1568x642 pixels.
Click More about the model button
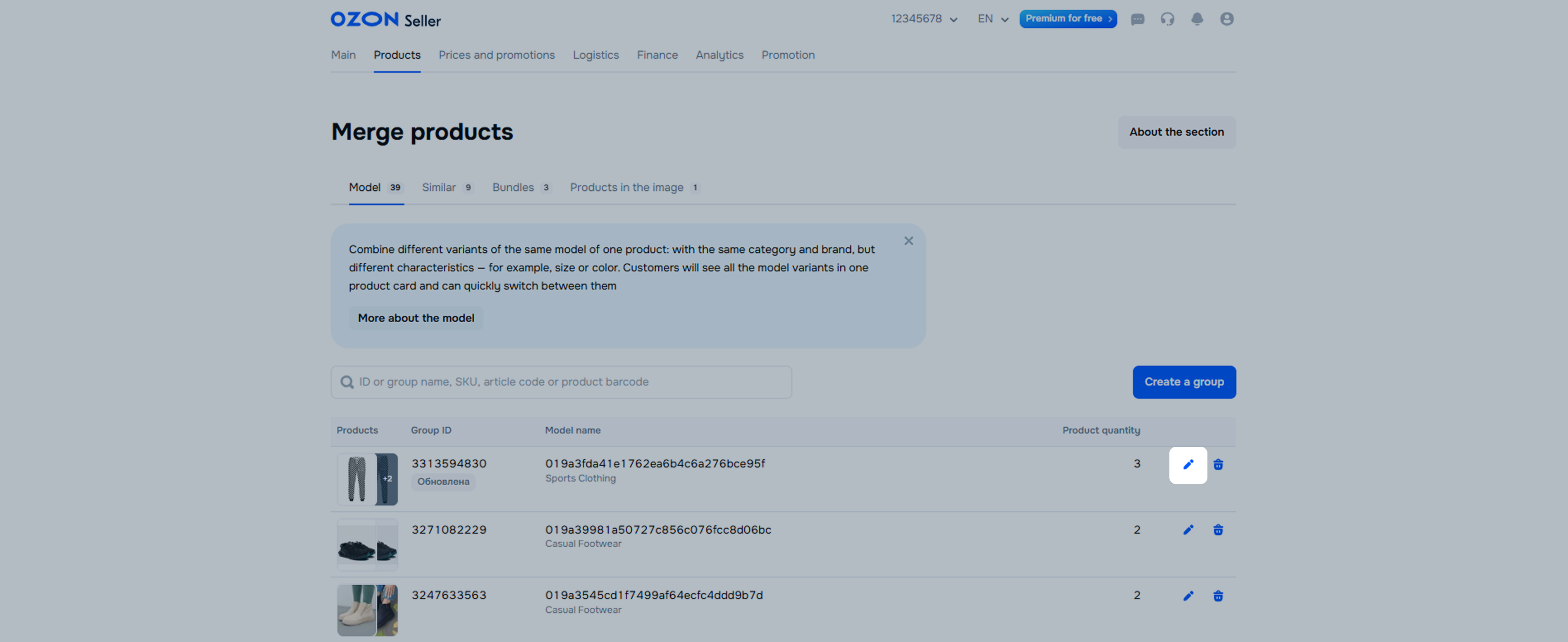click(416, 318)
